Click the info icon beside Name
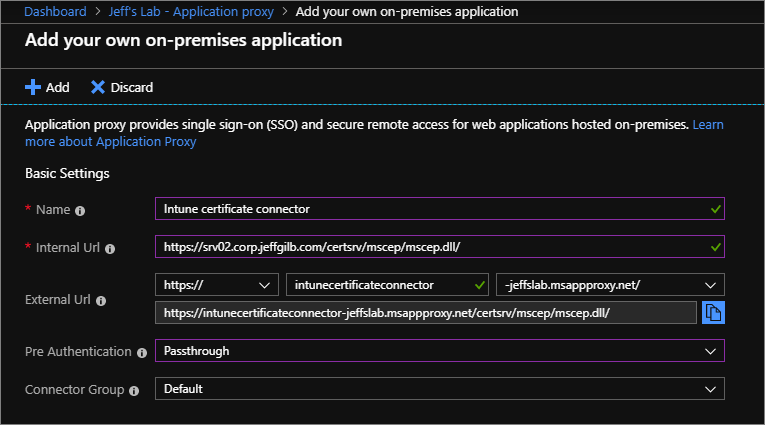Image resolution: width=765 pixels, height=425 pixels. 80,211
